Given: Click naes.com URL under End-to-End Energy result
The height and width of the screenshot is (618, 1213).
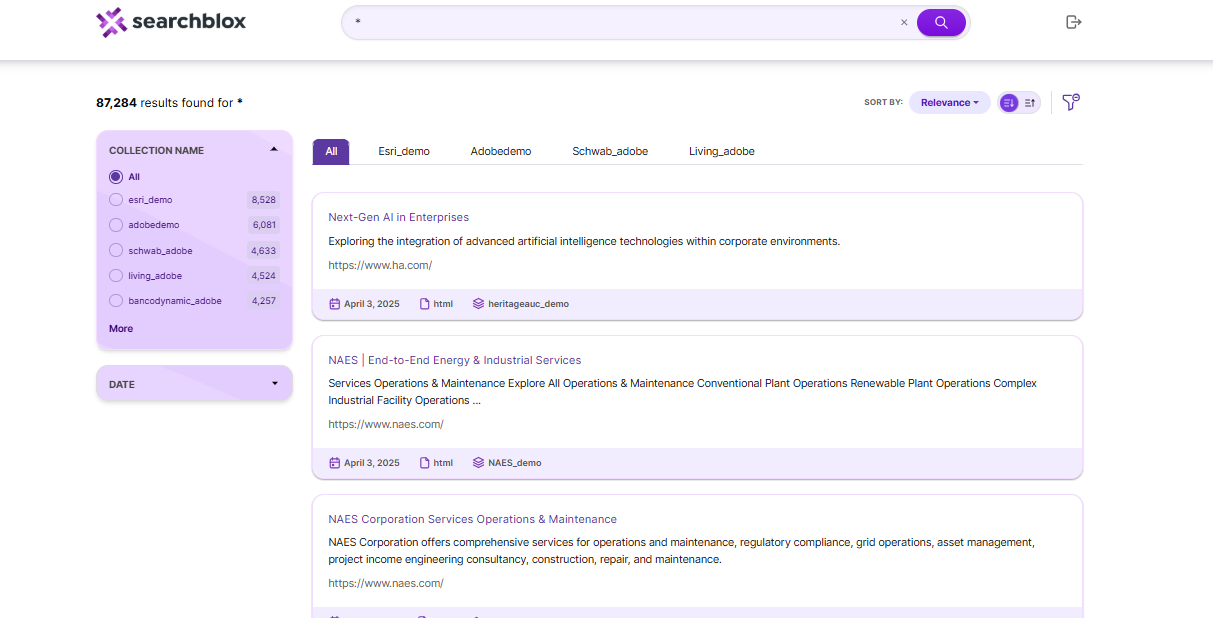Looking at the screenshot, I should 386,424.
